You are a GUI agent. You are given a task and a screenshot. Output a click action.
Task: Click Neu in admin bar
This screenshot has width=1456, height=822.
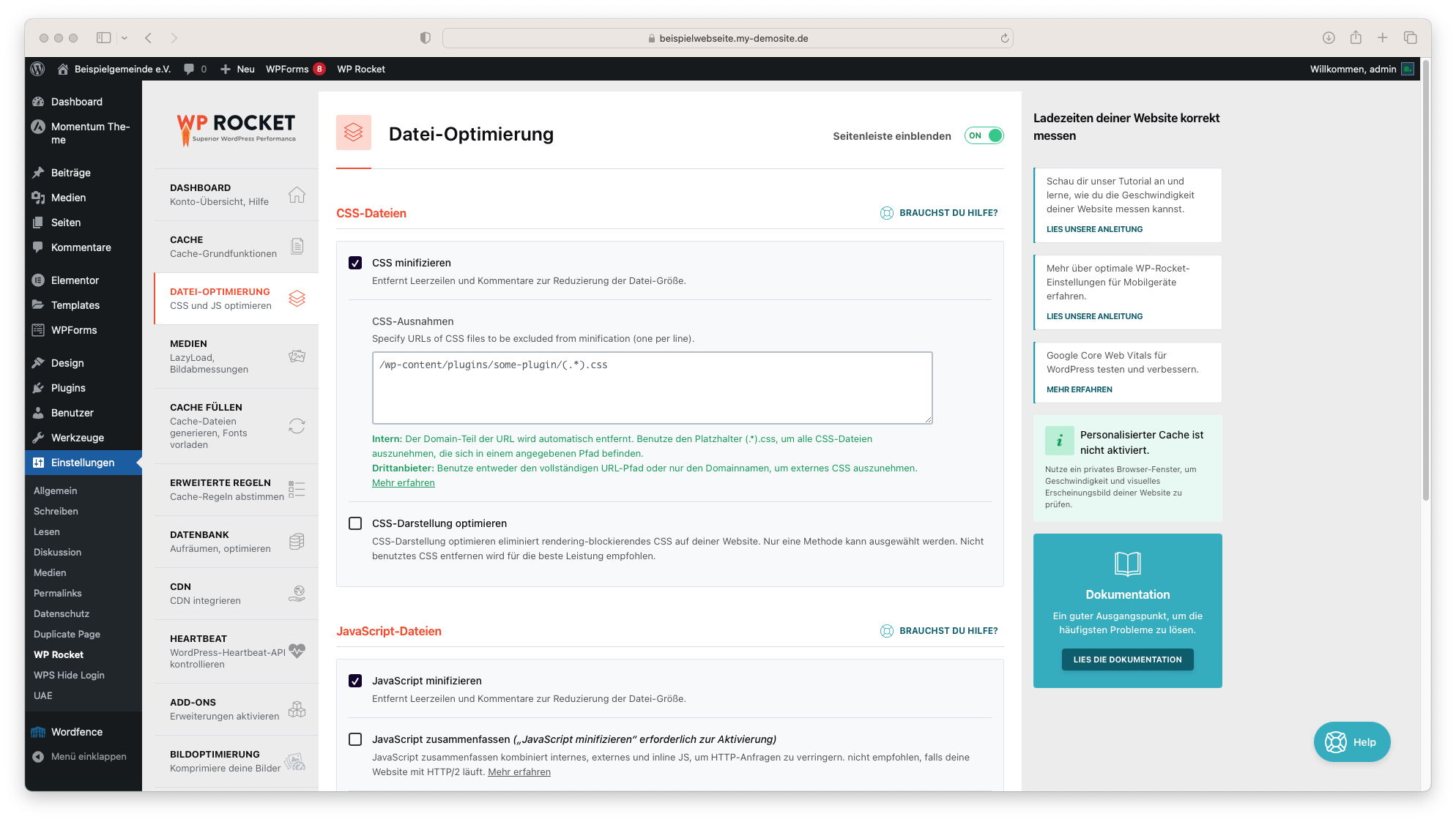click(x=237, y=69)
